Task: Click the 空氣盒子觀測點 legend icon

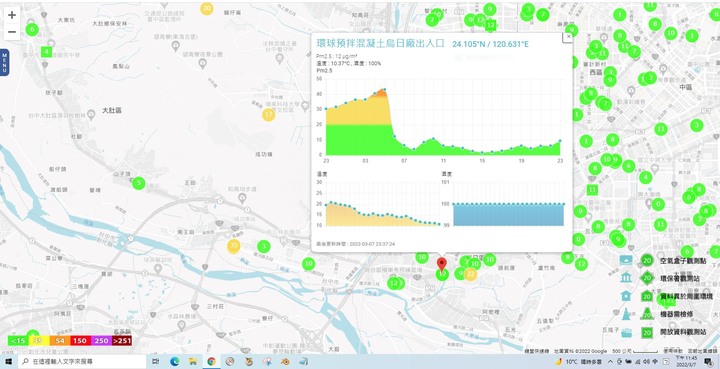Action: tap(626, 261)
